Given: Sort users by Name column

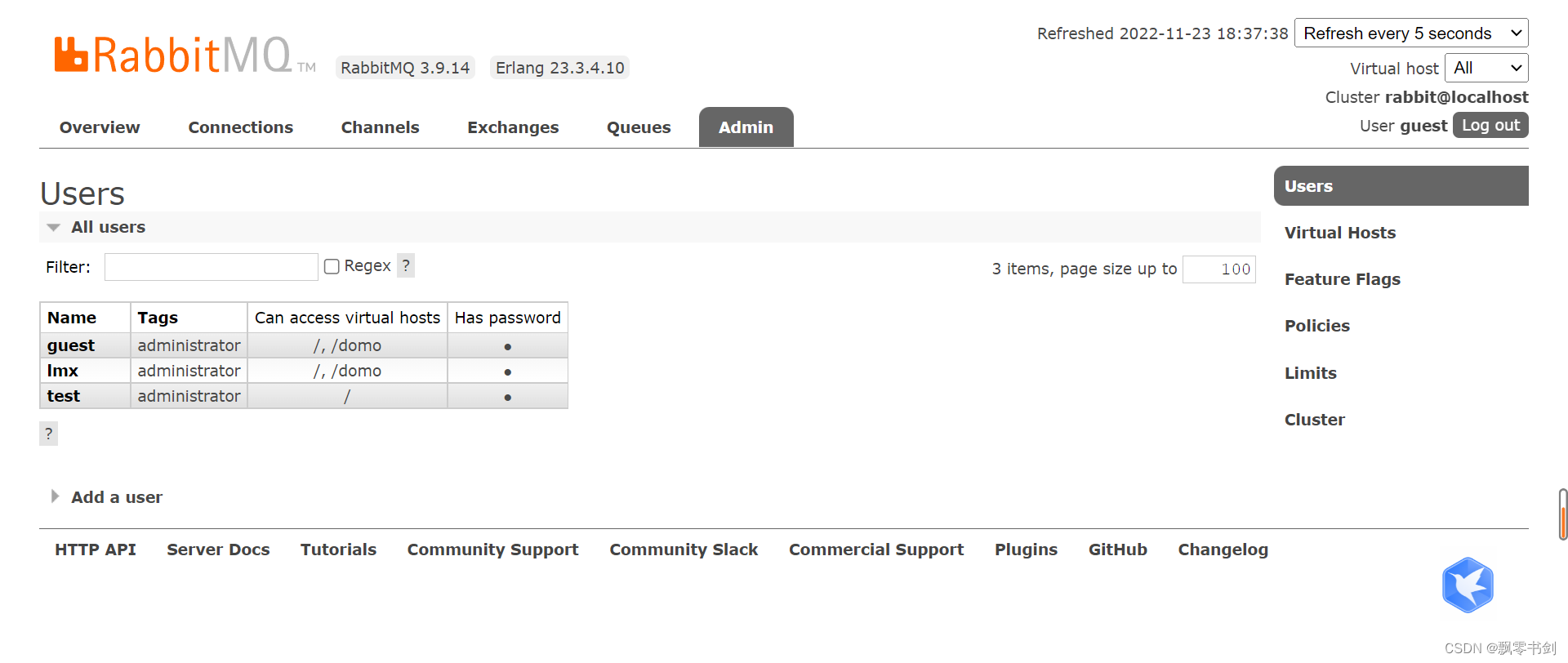Looking at the screenshot, I should click(x=72, y=318).
